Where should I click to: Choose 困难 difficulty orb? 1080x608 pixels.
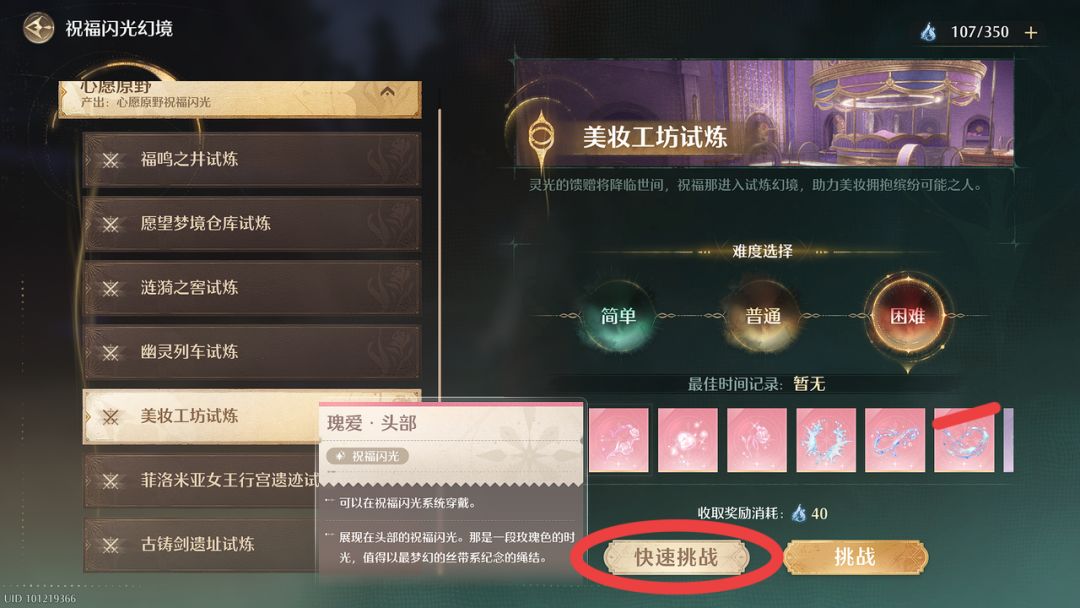(907, 316)
